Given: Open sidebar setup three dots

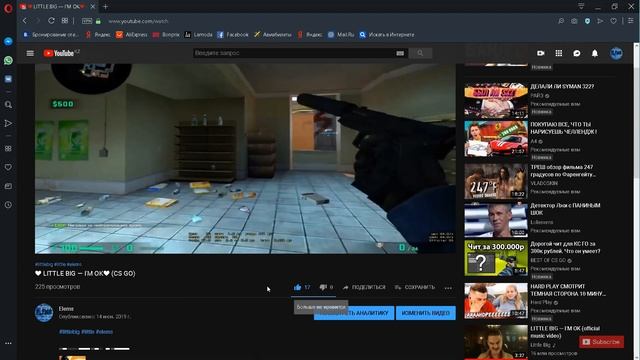Looking at the screenshot, I should click(x=8, y=343).
